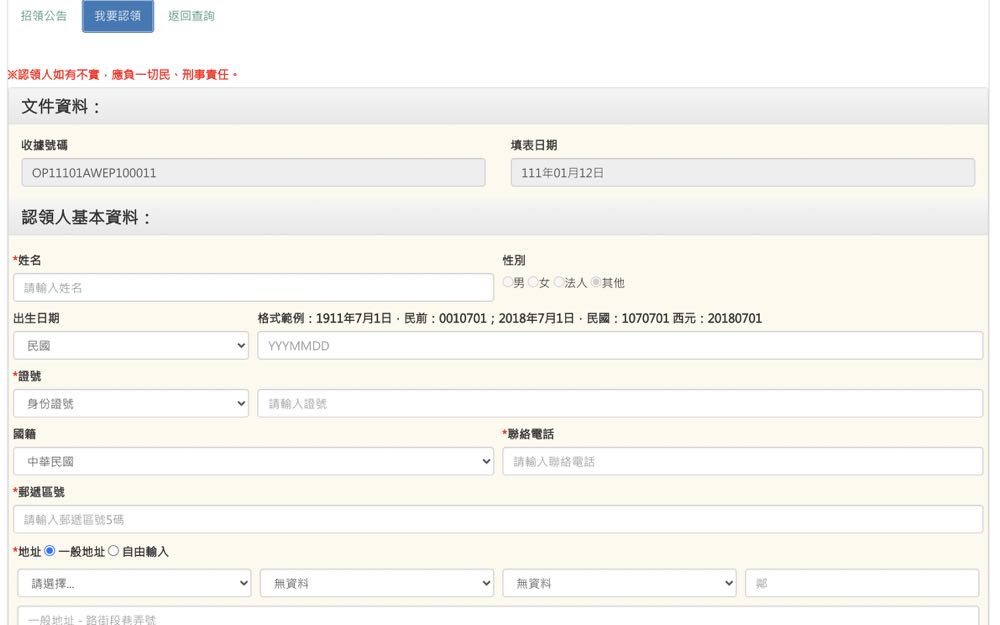Switch address mode to 自由輸入
Screen dimensions: 1000x625
(113, 551)
